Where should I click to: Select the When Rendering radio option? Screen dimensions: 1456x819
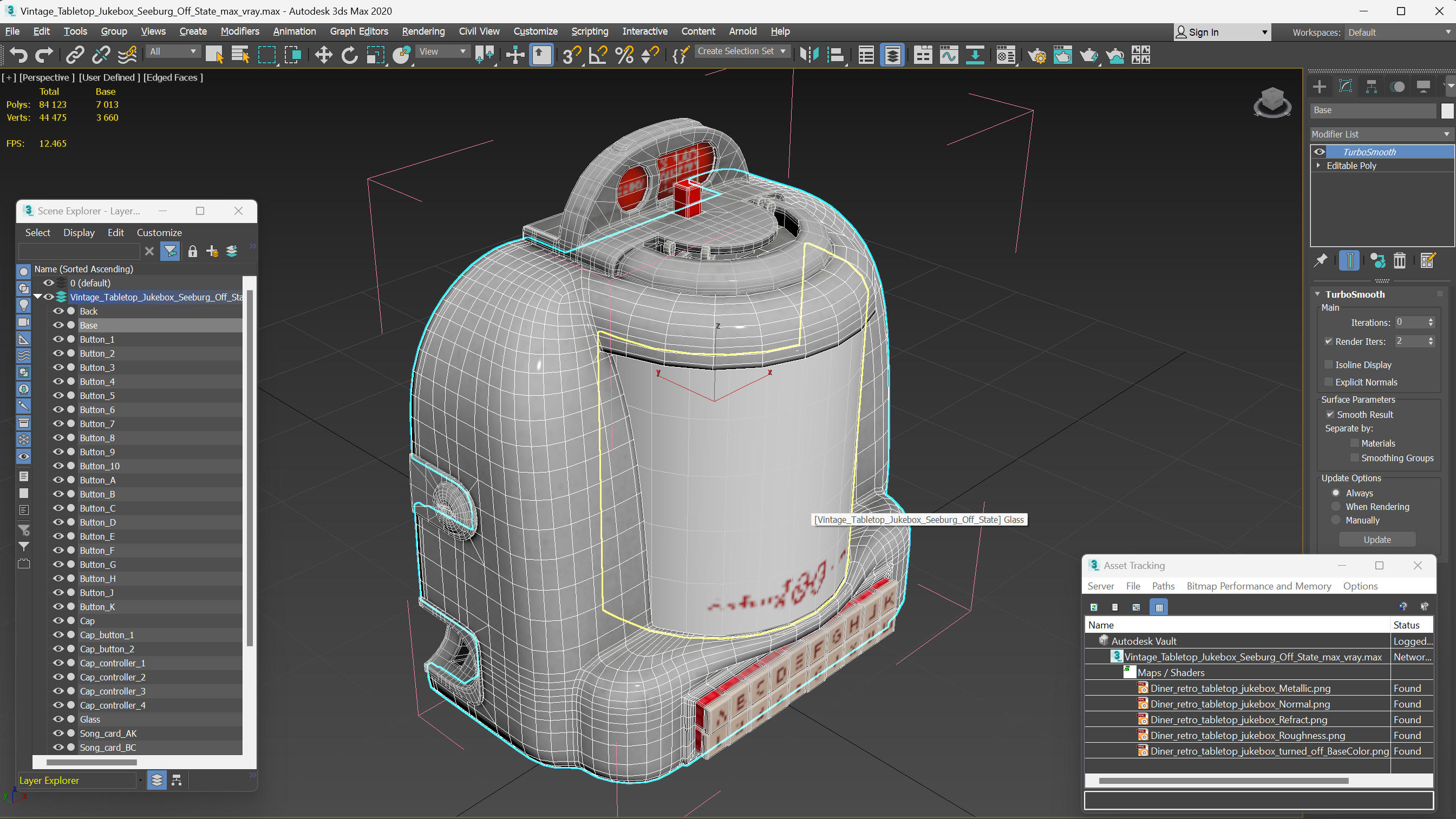click(1336, 507)
